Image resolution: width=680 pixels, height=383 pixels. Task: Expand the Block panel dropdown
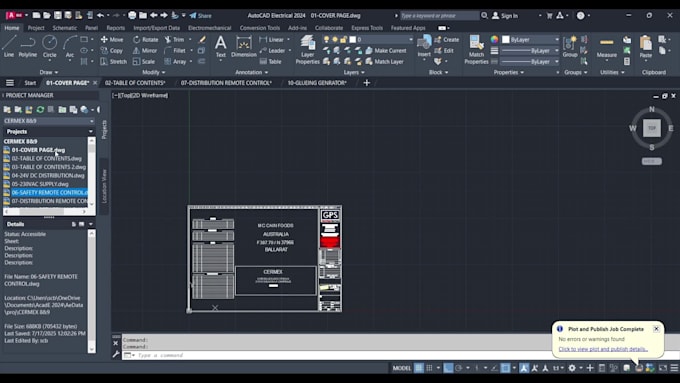pos(438,72)
